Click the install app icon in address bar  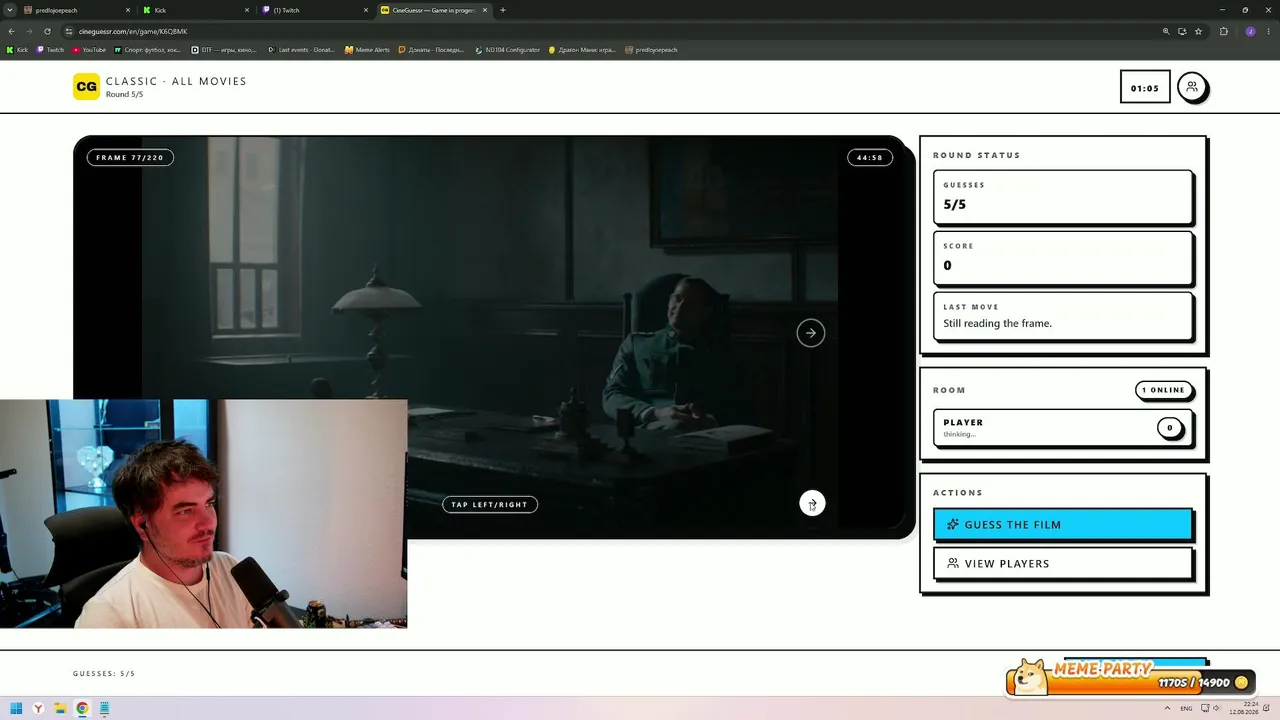point(1182,31)
